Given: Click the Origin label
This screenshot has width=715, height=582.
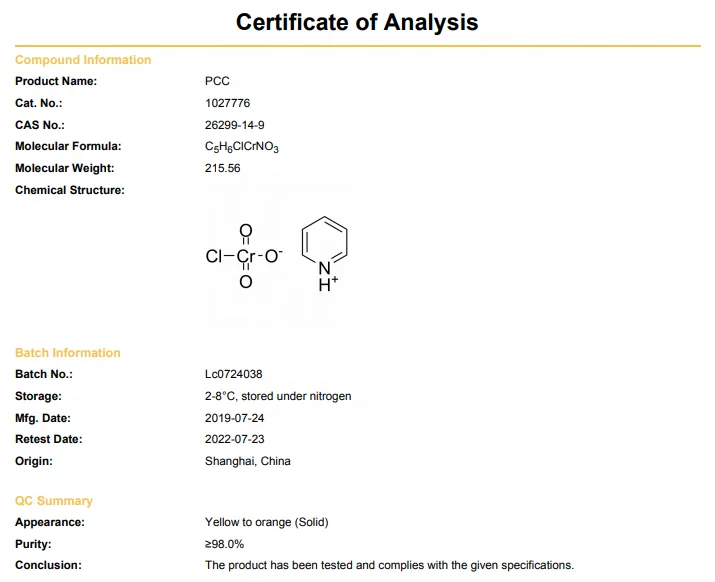Looking at the screenshot, I should click(x=34, y=462).
